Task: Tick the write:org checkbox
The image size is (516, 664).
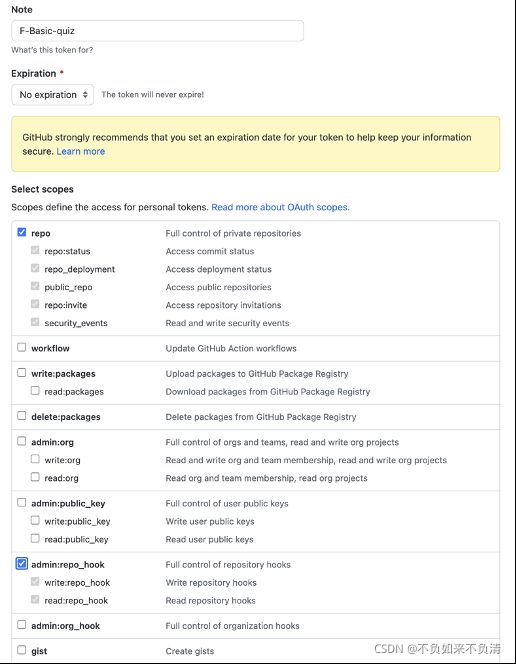Action: point(35,459)
